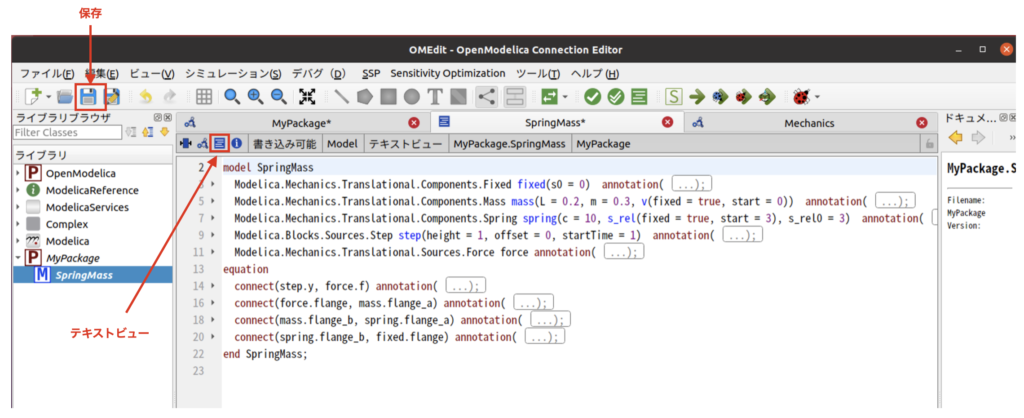
Task: Expand the ModelicaReference library node
Action: click(x=17, y=191)
